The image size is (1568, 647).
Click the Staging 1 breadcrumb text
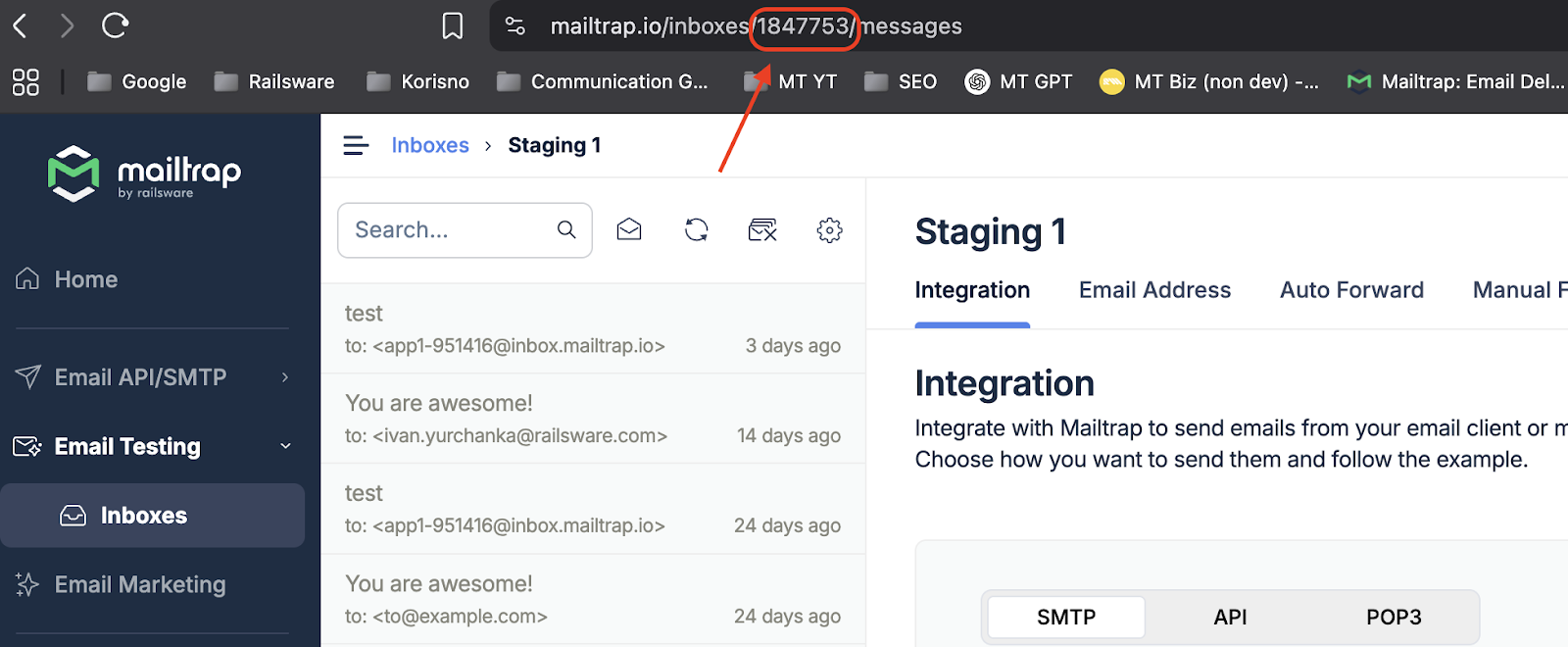pyautogui.click(x=555, y=145)
